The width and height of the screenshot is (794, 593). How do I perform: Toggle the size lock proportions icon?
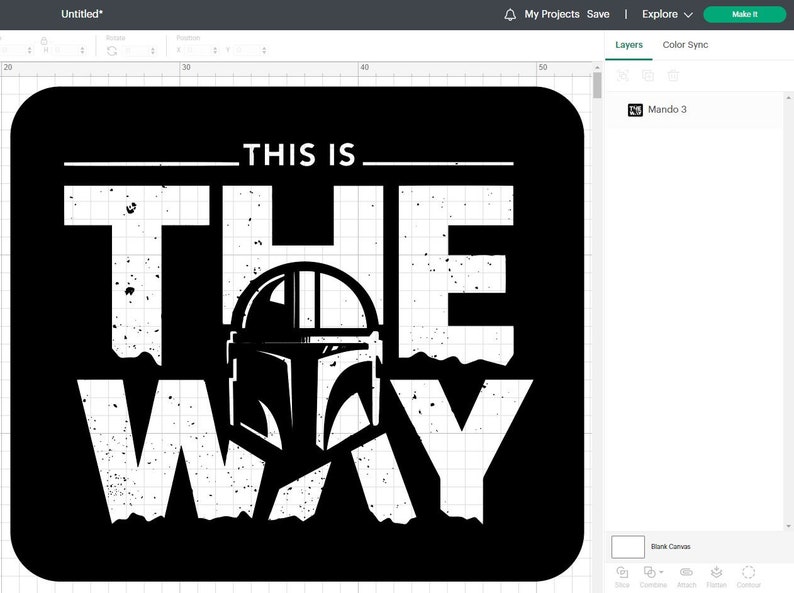44,41
